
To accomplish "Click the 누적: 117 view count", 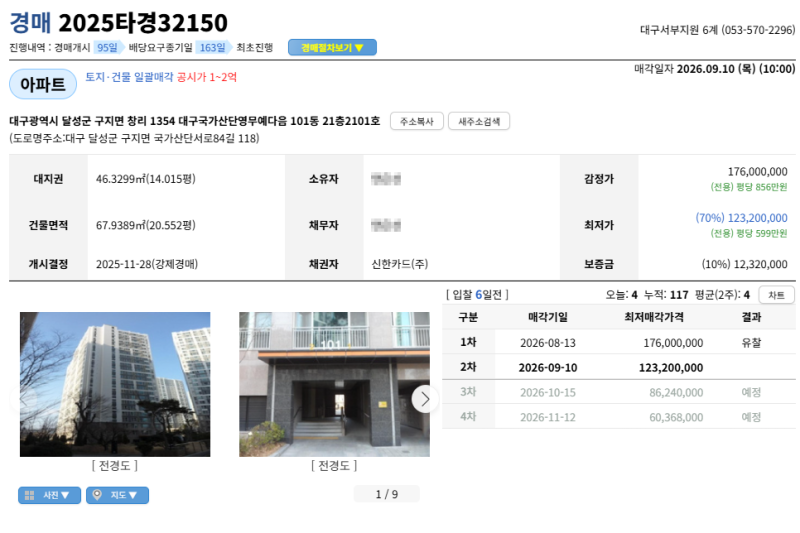I will pyautogui.click(x=666, y=295).
